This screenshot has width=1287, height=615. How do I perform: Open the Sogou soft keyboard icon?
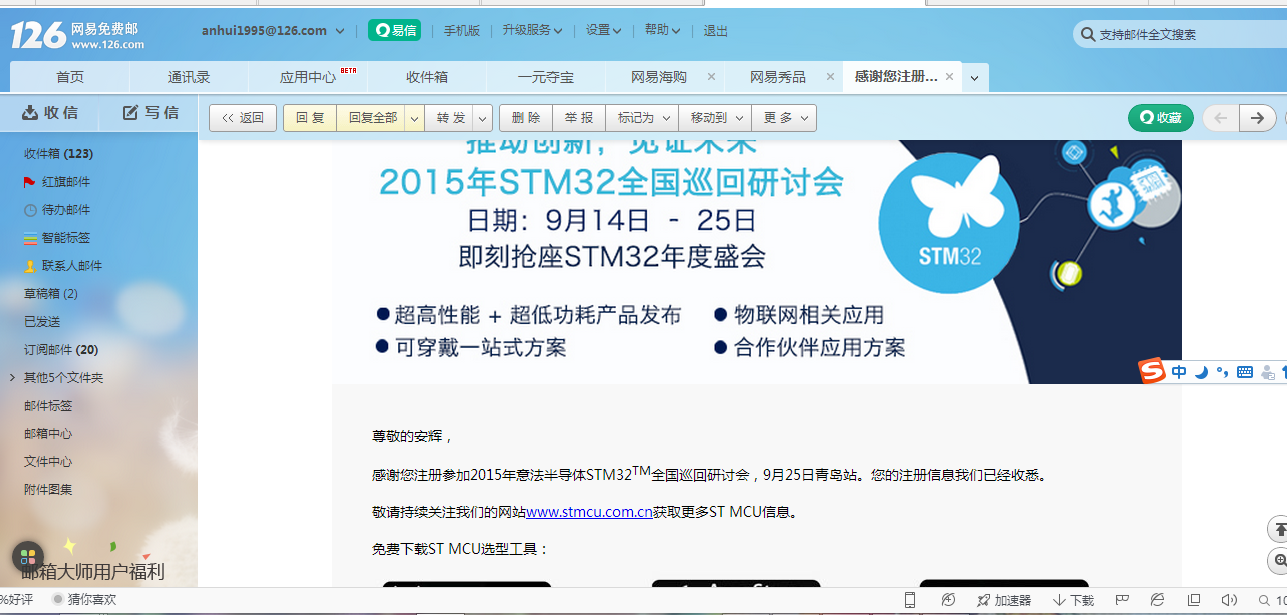click(x=1245, y=372)
